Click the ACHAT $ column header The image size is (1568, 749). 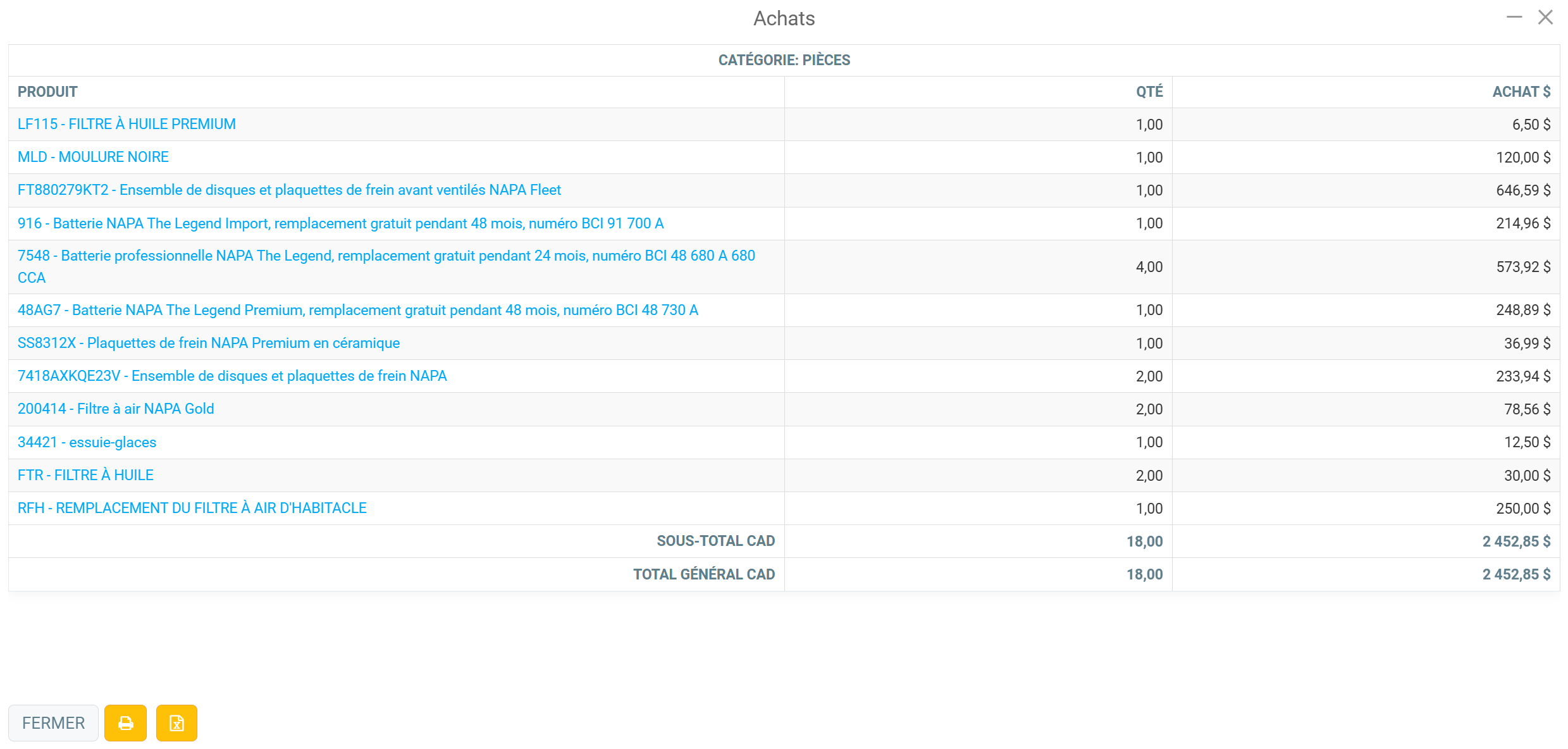(1521, 92)
